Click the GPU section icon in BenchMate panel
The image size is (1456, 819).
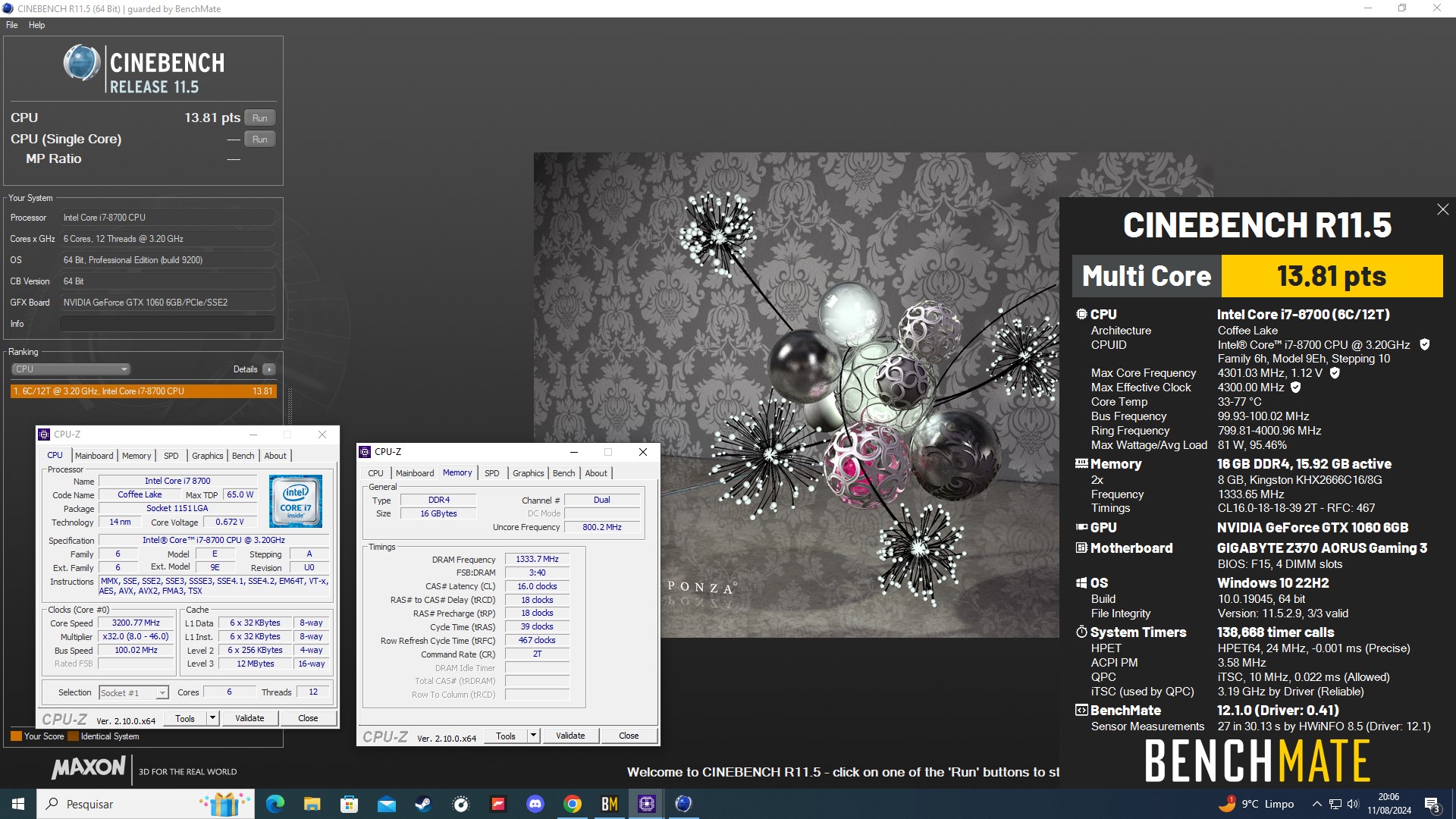click(1081, 527)
